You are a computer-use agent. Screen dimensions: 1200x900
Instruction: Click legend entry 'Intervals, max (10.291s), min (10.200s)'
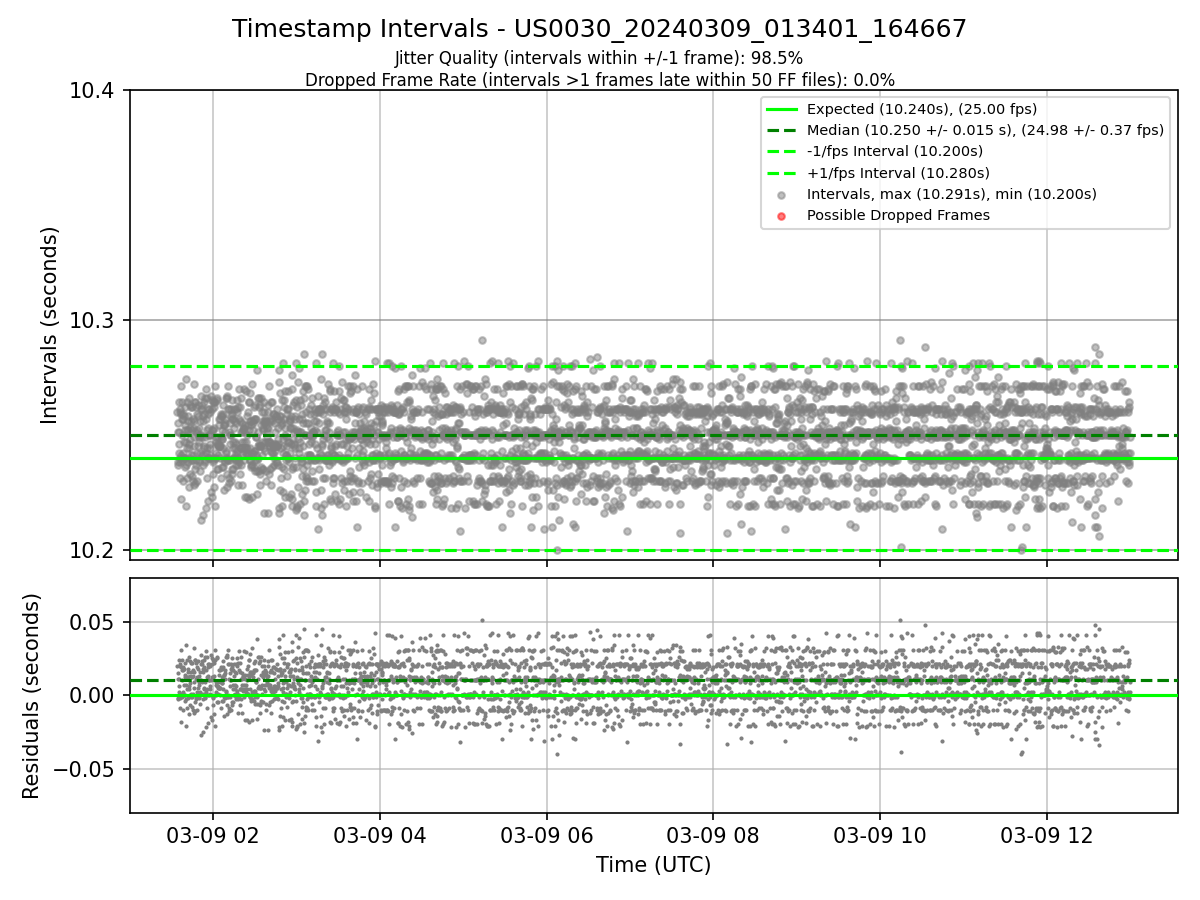(951, 194)
